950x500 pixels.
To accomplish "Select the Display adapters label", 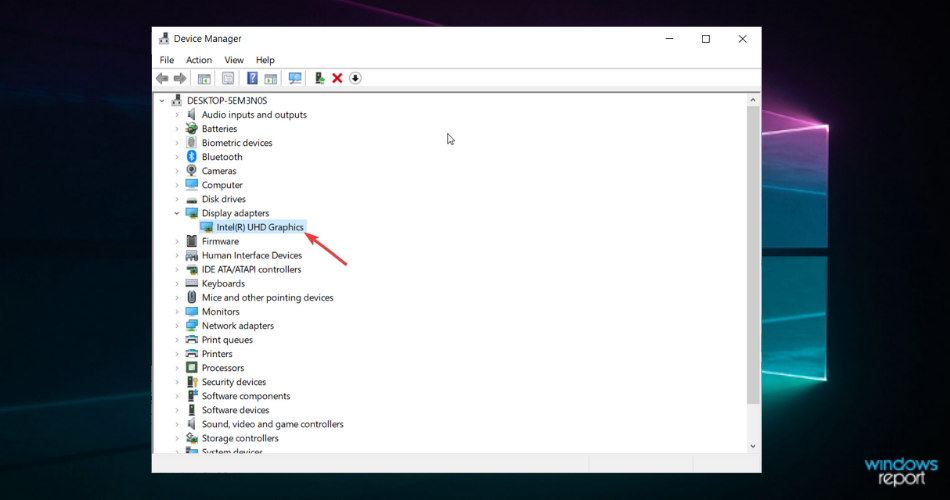I will click(x=235, y=213).
